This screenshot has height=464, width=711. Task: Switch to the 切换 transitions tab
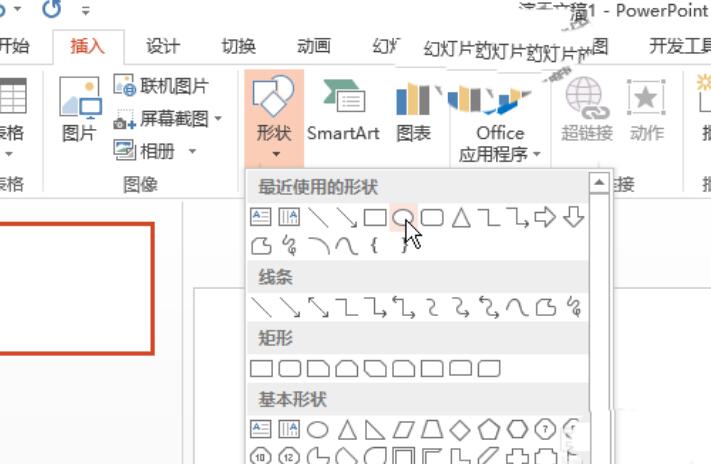(238, 46)
